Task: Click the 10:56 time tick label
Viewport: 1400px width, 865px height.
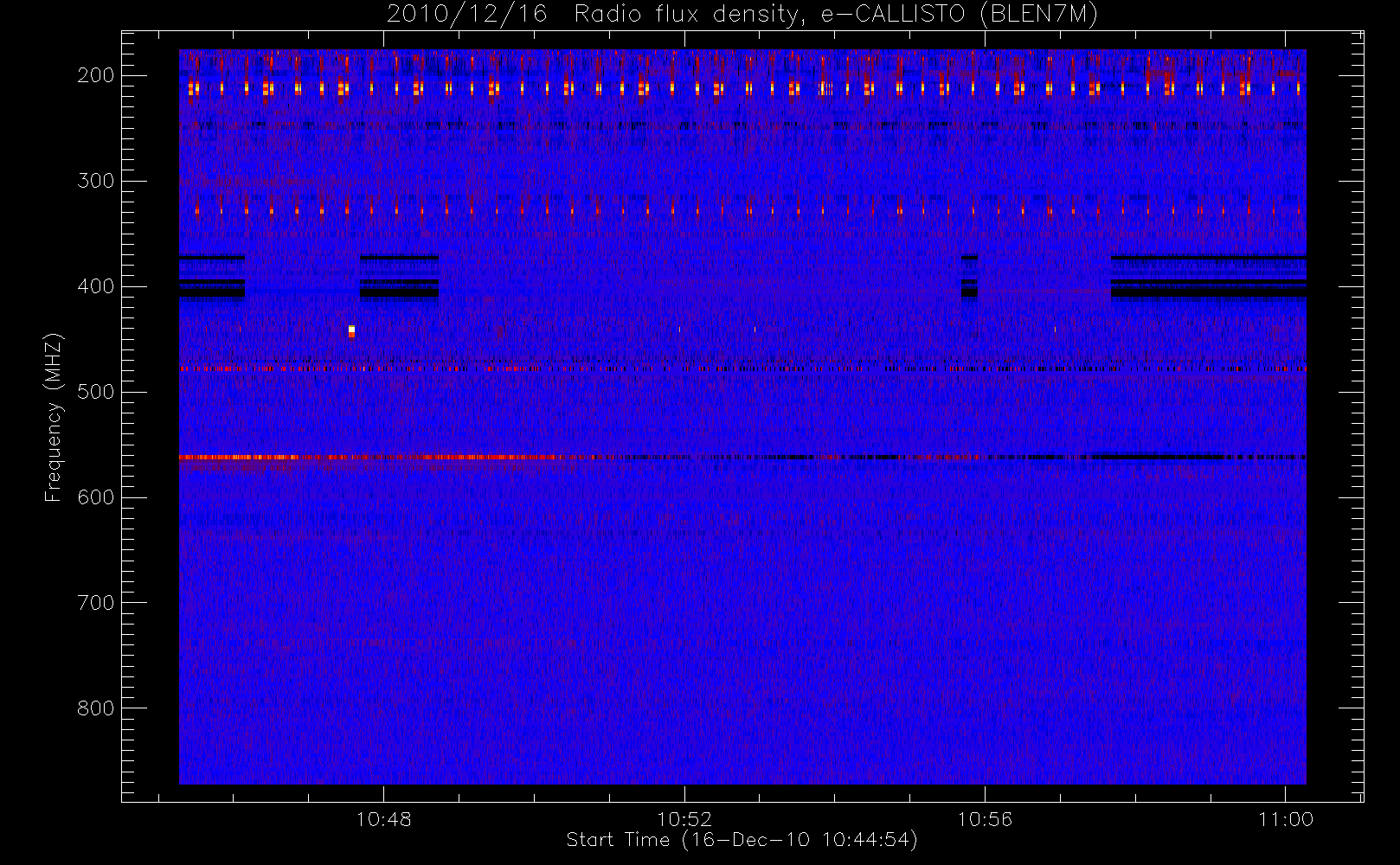Action: pos(985,819)
